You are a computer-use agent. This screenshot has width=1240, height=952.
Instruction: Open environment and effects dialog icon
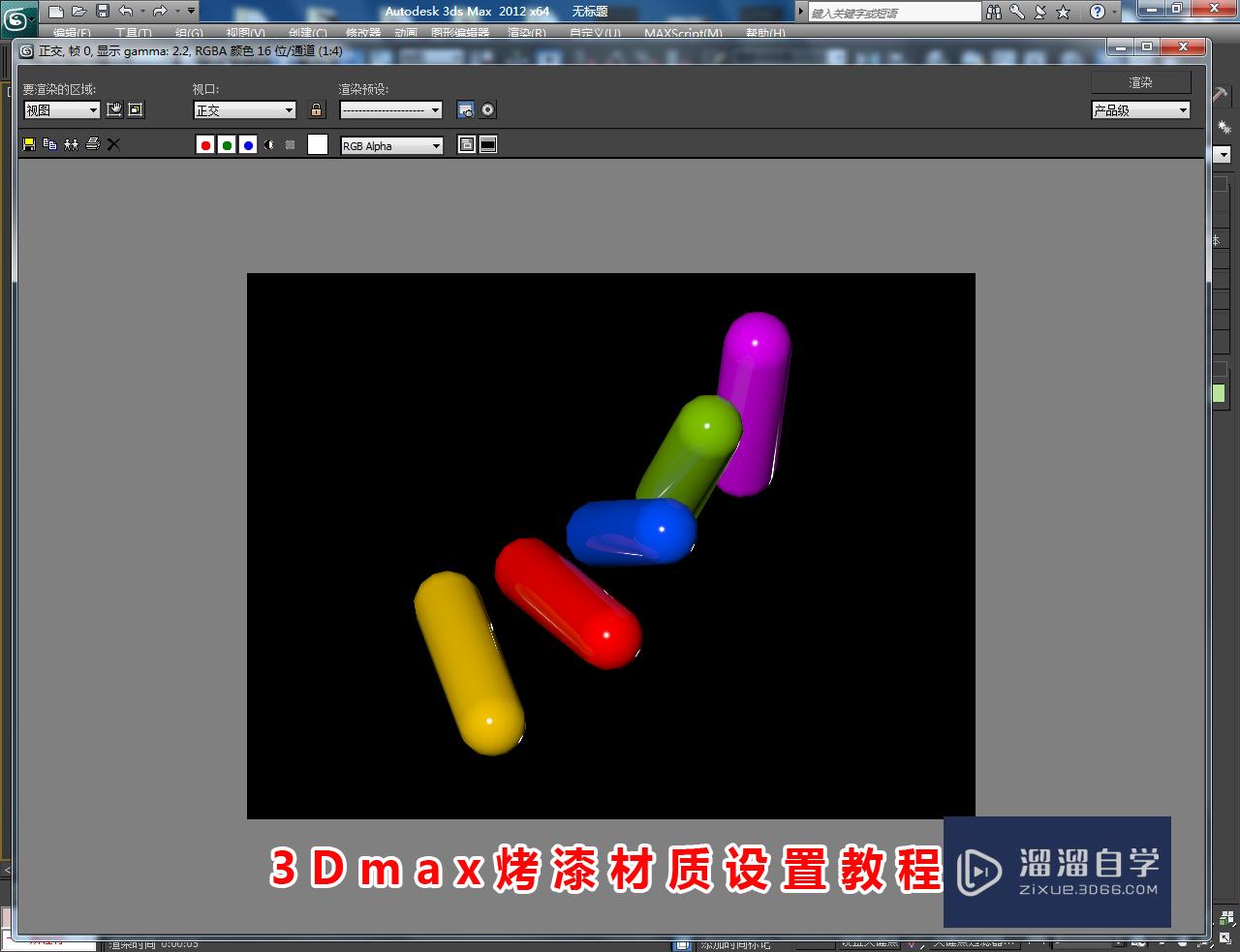[x=488, y=109]
